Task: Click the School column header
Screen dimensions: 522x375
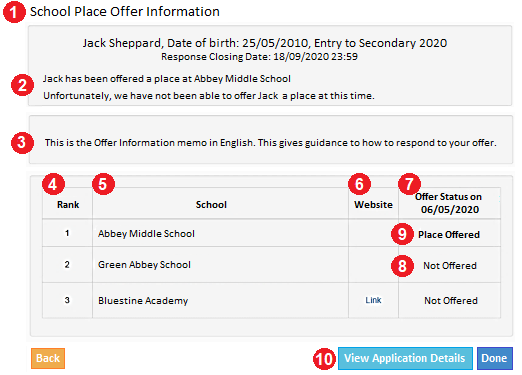Action: click(211, 205)
